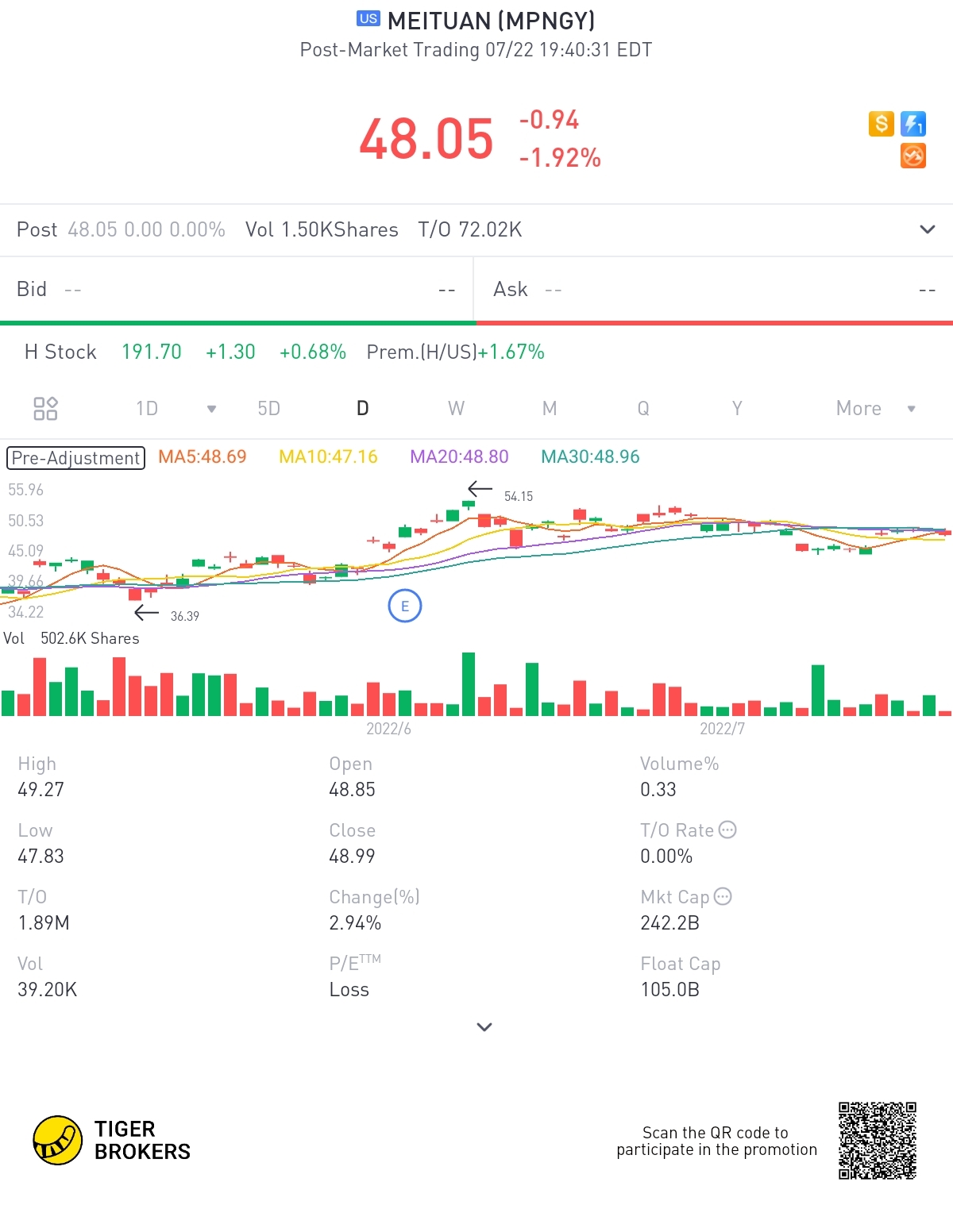Tap the Post 48.05 0.00 0.00% quote
953x1232 pixels.
click(121, 229)
